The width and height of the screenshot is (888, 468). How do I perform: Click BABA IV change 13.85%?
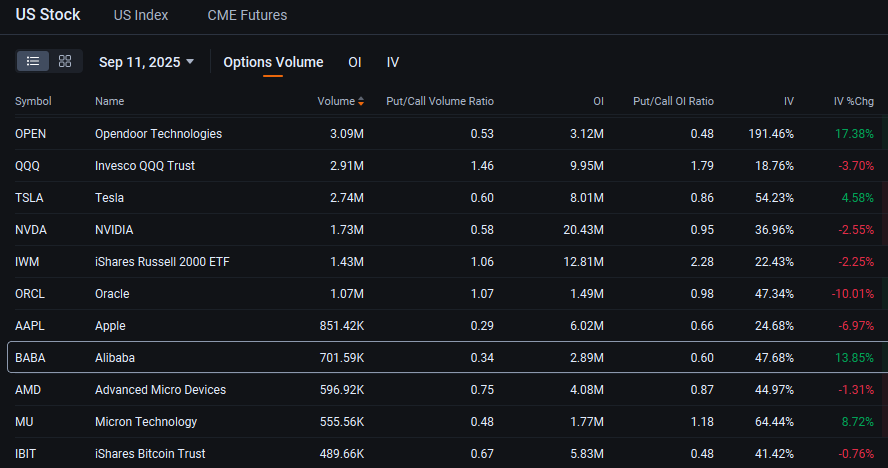coord(854,358)
